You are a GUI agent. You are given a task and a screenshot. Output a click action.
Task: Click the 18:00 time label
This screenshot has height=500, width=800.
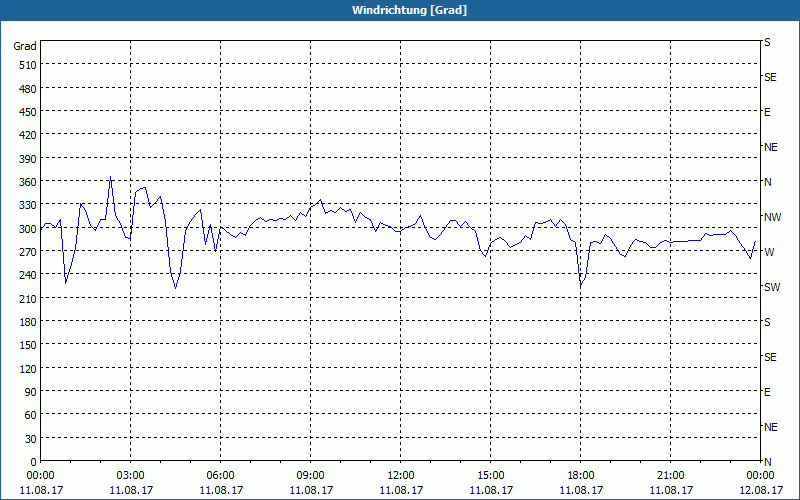point(581,476)
